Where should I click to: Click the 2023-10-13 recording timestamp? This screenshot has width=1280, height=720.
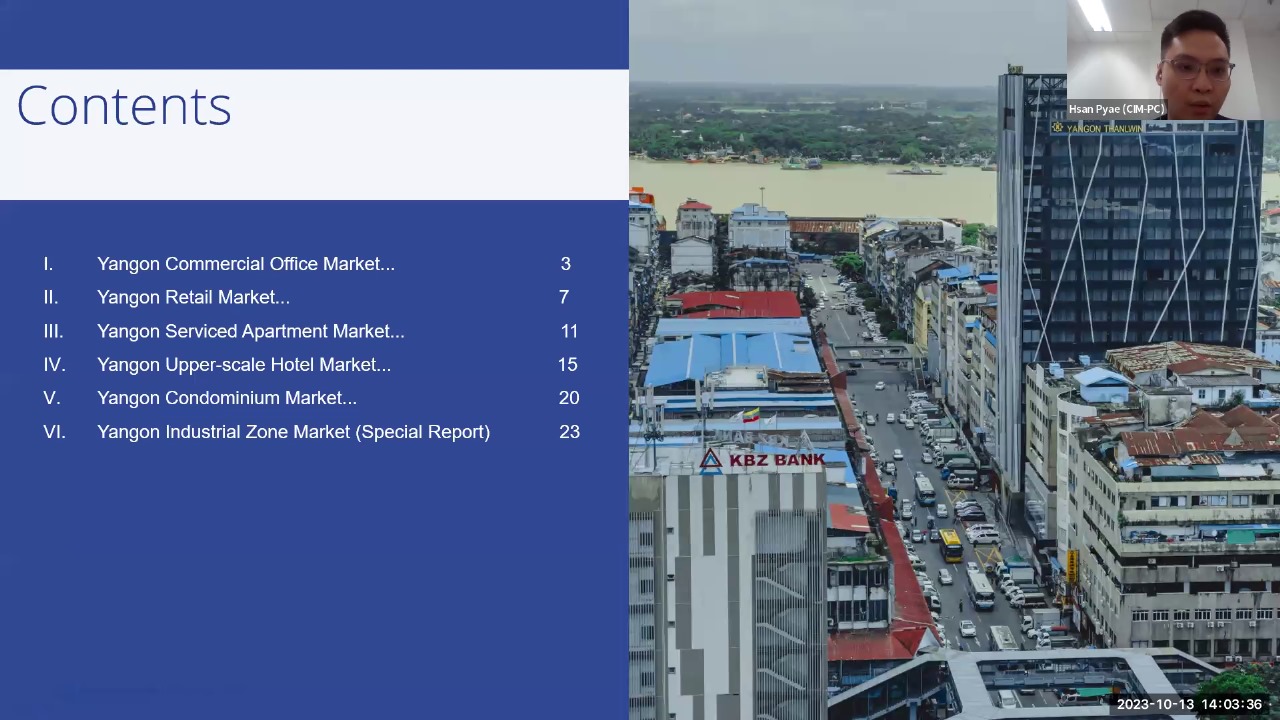pyautogui.click(x=1189, y=704)
